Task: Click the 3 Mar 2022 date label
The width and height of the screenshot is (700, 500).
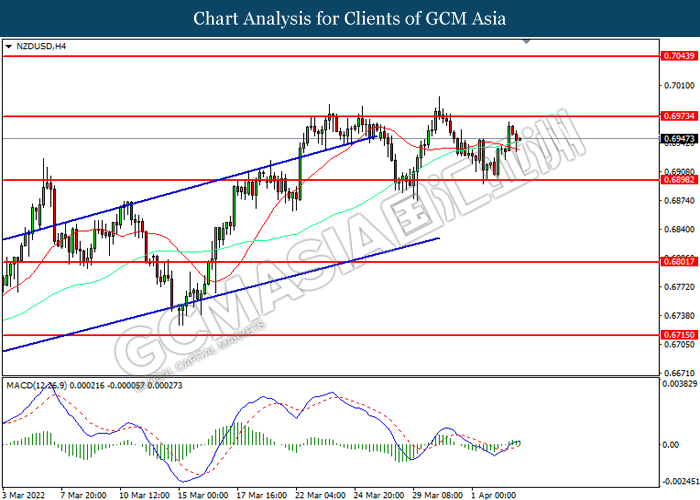Action: point(23,495)
